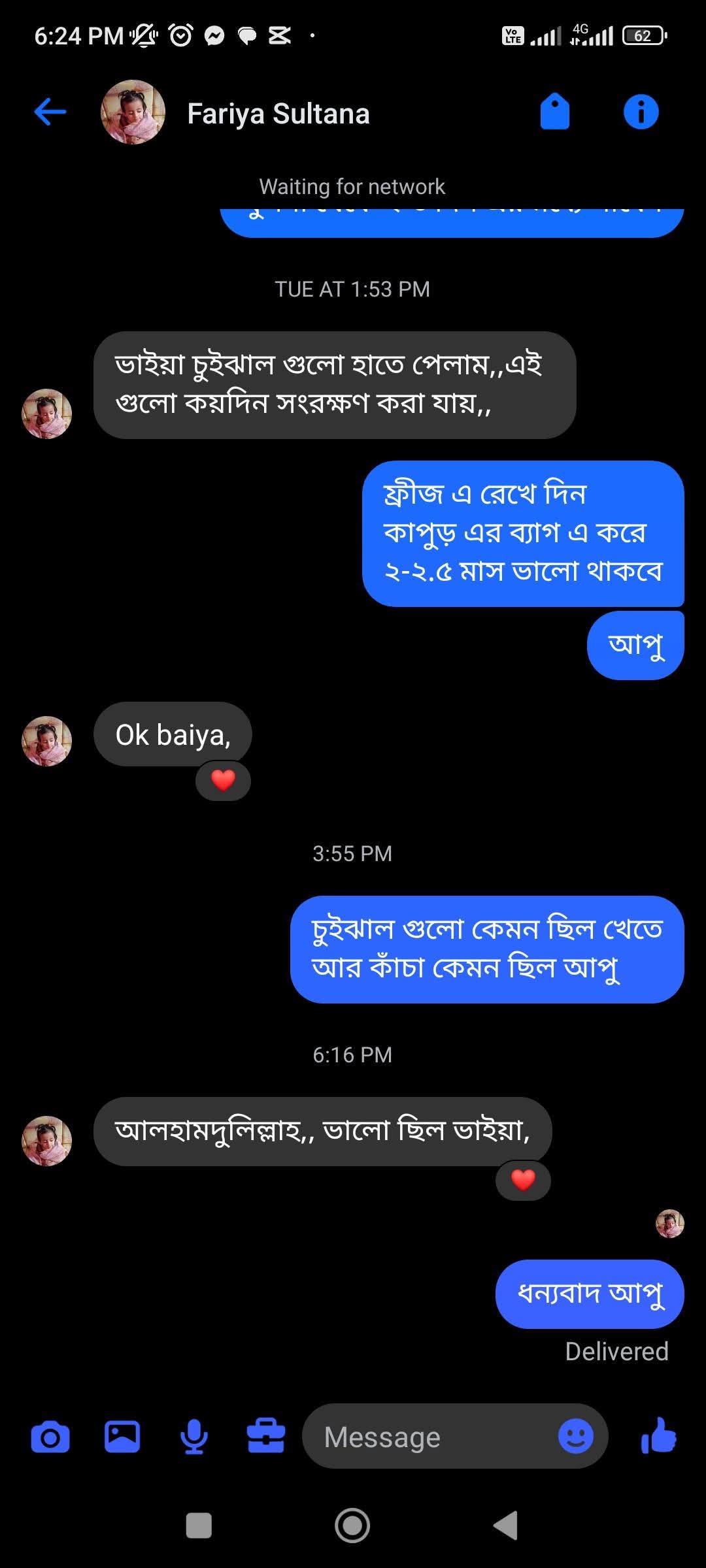Tap the "ধন্যবাদ আপু" sent message bubble
Viewport: 706px width, 1568px height.
(590, 1294)
